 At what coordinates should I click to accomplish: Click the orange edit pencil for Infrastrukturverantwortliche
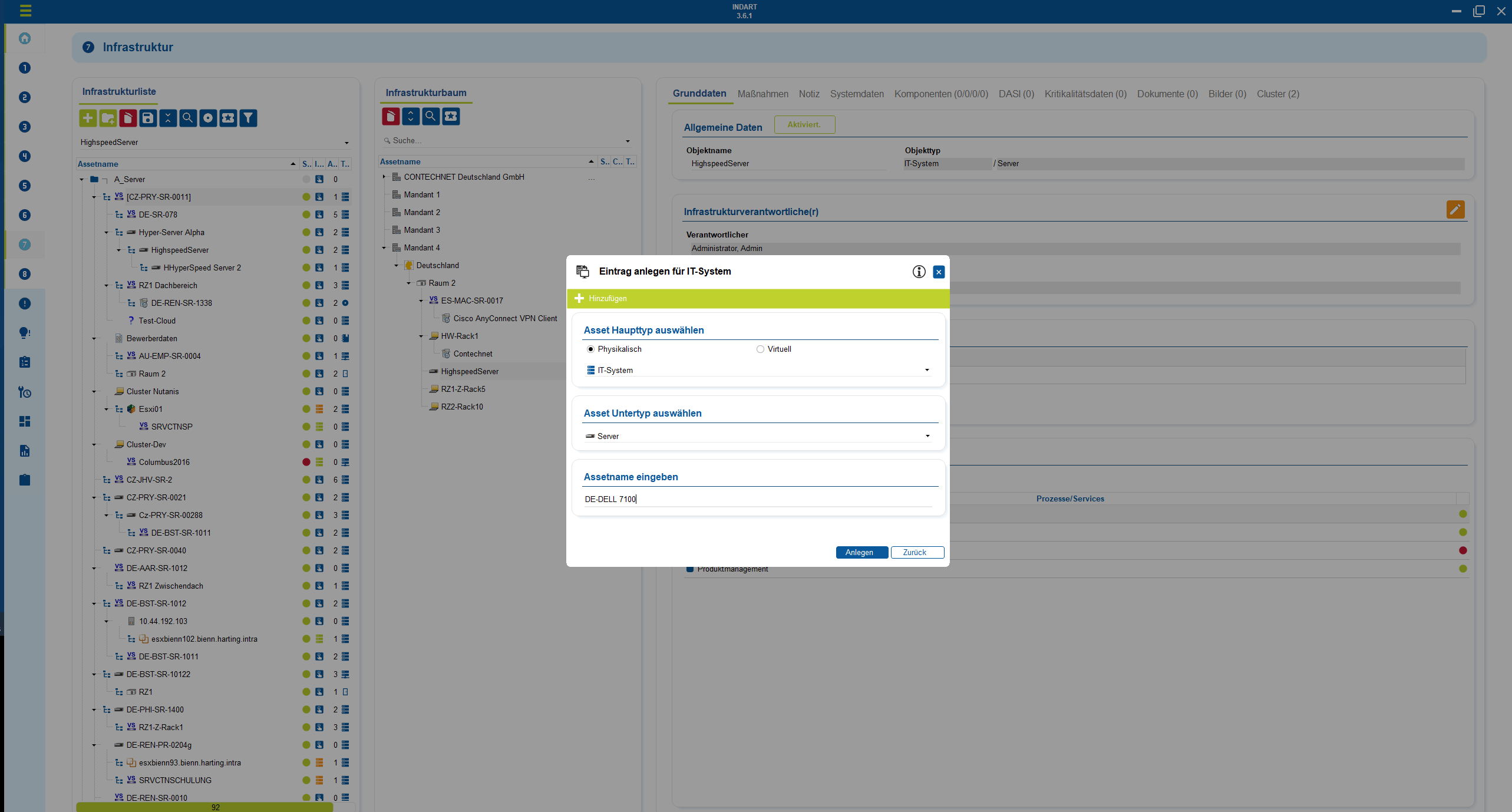(x=1455, y=210)
